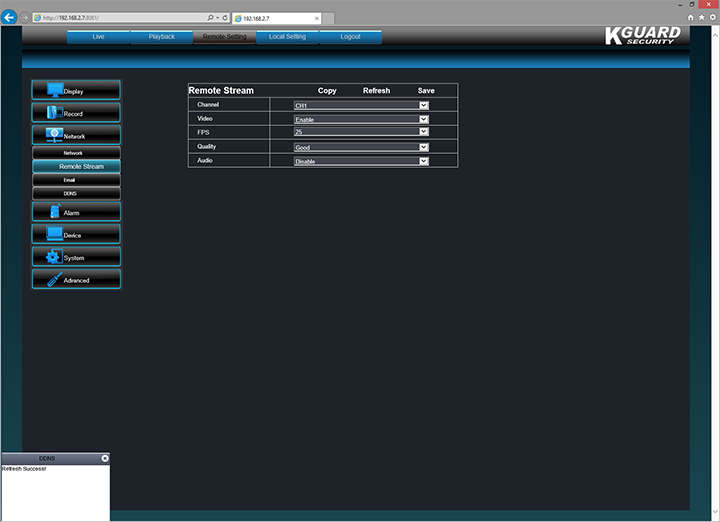Select the Email submenu item
720x522 pixels.
tap(69, 179)
